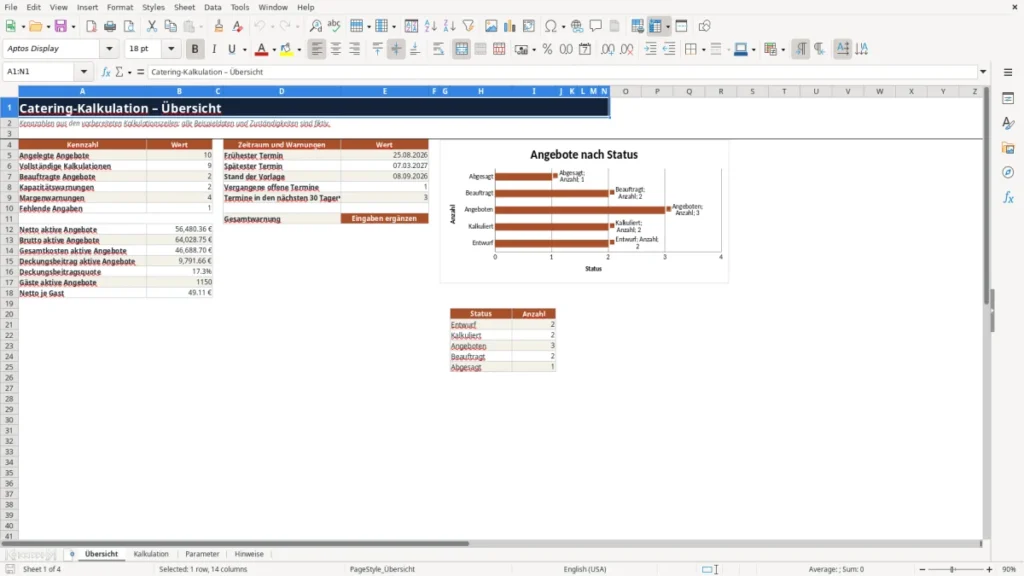Cut the selected cells
Image resolution: width=1024 pixels, height=576 pixels.
[152, 26]
